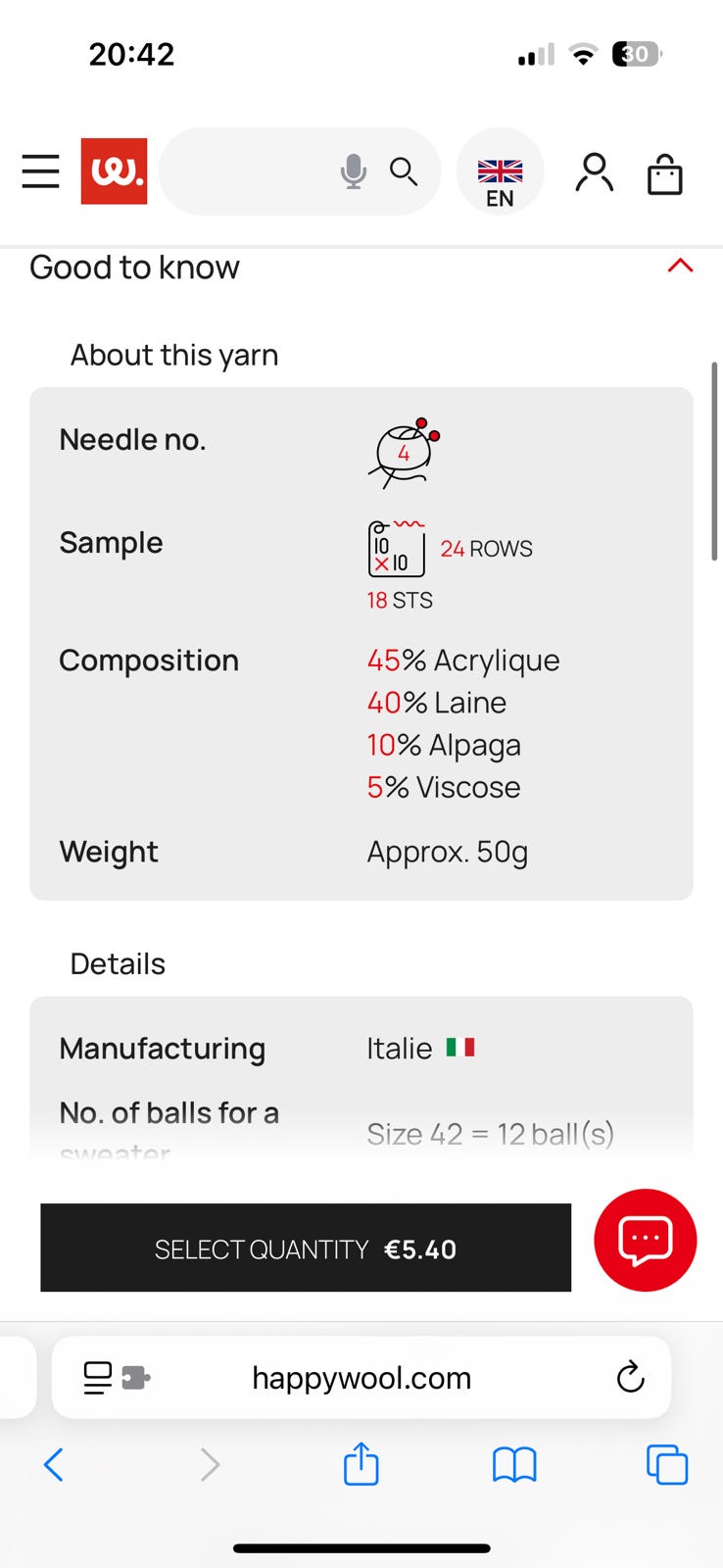Show open Safari tabs overview
The height and width of the screenshot is (1568, 723).
(x=666, y=1465)
